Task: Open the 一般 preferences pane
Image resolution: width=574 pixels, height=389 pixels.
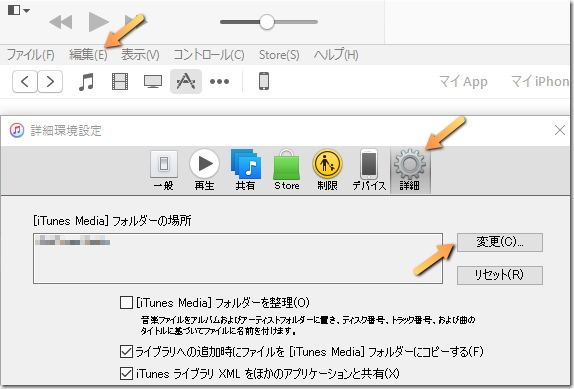Action: [x=164, y=170]
